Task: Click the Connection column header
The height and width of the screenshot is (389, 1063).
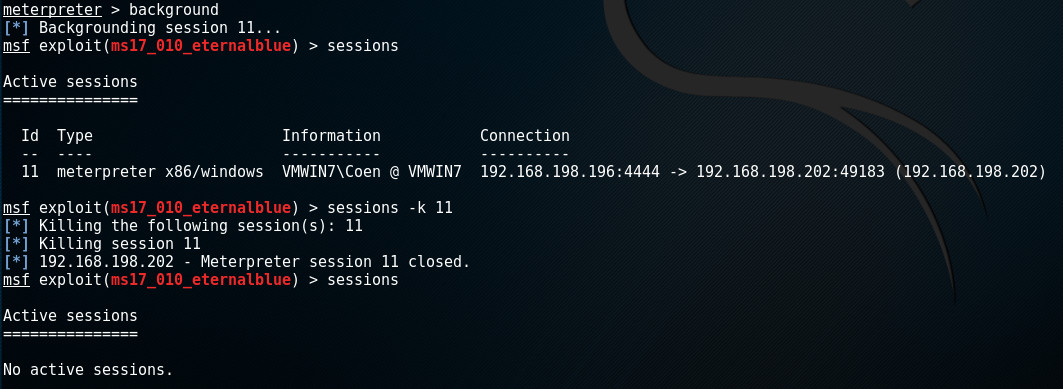Action: coord(525,136)
